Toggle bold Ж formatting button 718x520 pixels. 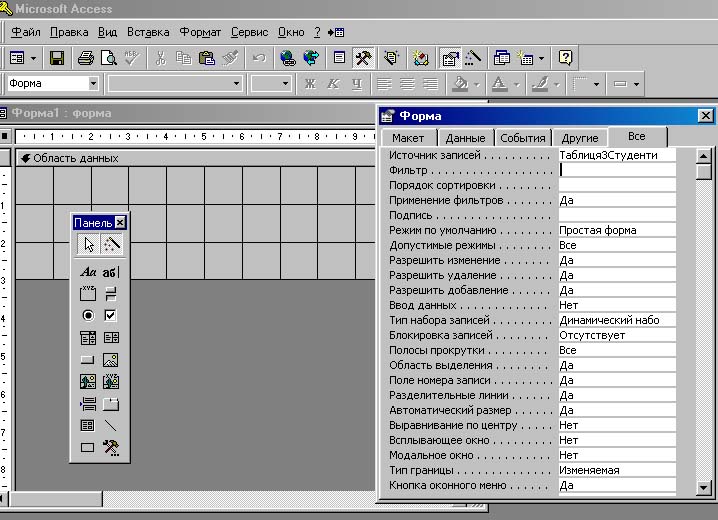pos(310,84)
